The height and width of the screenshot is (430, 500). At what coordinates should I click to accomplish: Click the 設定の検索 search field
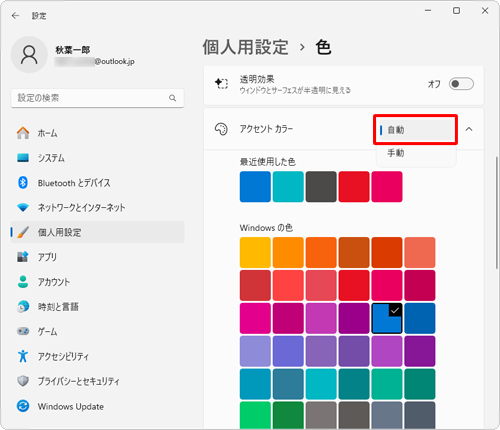click(97, 98)
